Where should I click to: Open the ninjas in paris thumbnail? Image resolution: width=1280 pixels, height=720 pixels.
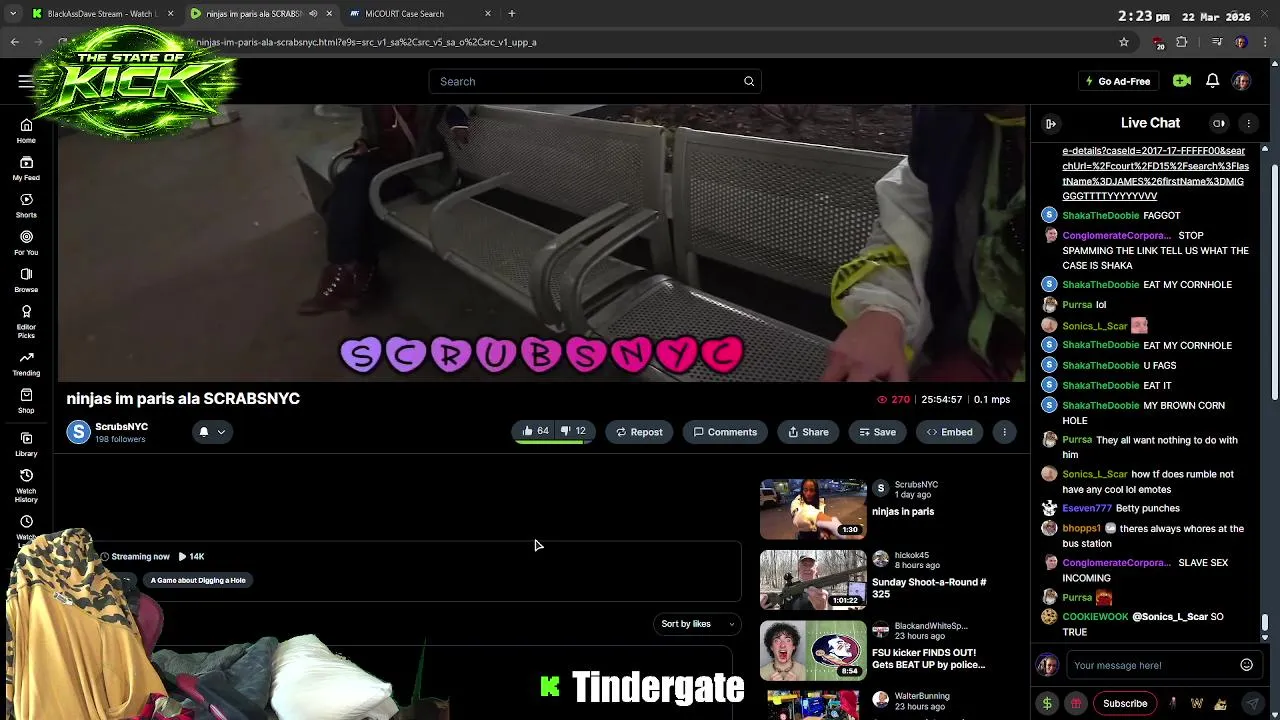point(813,509)
